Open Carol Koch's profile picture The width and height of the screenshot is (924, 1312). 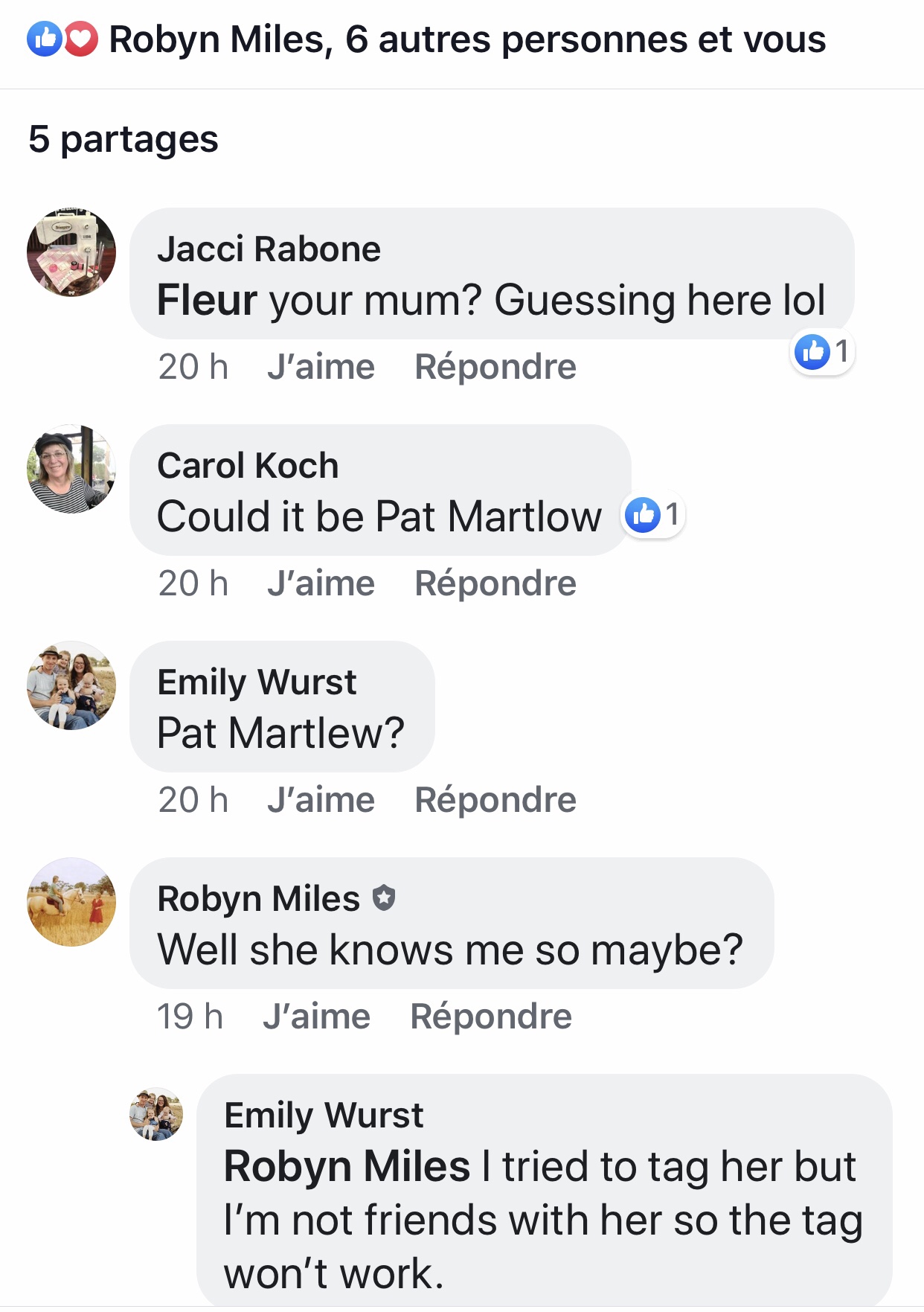point(71,469)
